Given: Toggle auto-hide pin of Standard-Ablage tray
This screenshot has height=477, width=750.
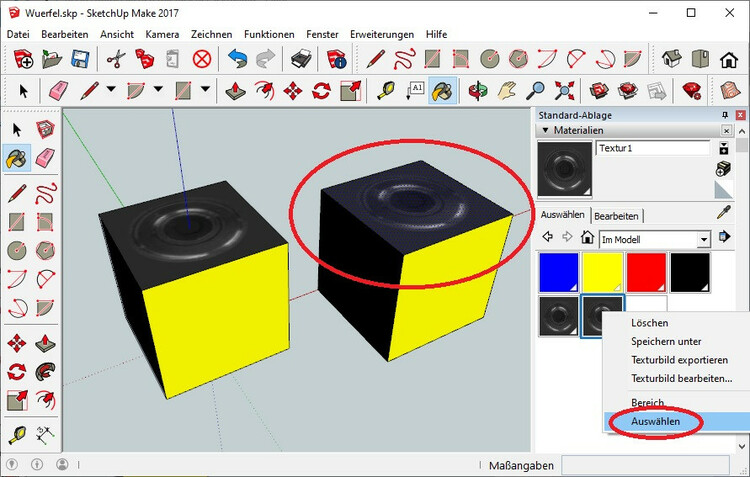Looking at the screenshot, I should pyautogui.click(x=726, y=115).
